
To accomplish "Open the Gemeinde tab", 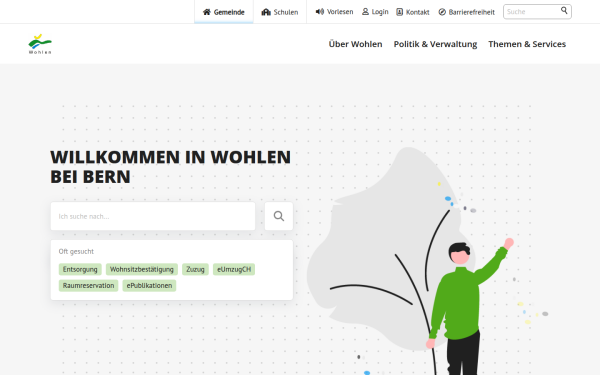I will point(223,12).
